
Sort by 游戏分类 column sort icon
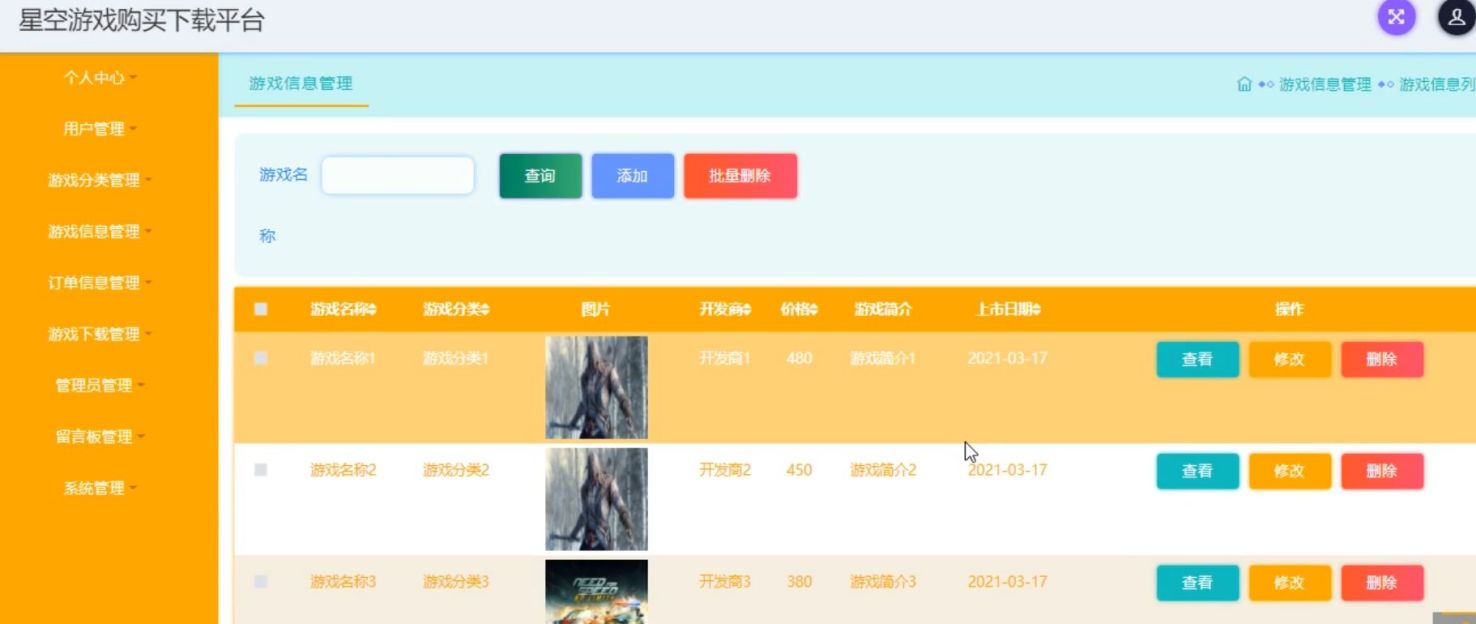485,310
